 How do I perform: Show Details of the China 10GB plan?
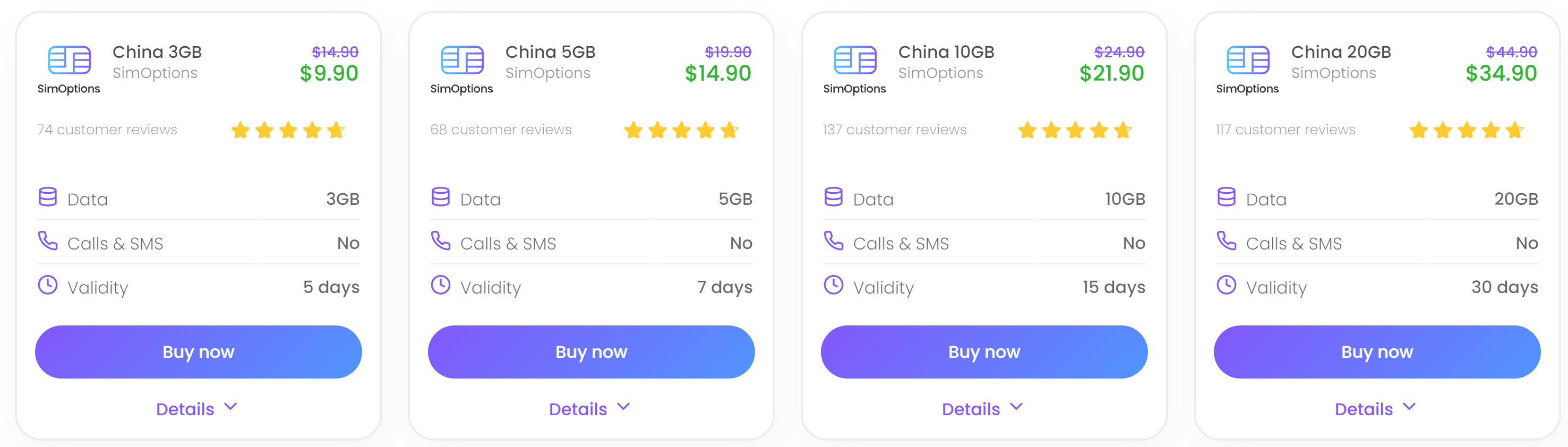982,409
